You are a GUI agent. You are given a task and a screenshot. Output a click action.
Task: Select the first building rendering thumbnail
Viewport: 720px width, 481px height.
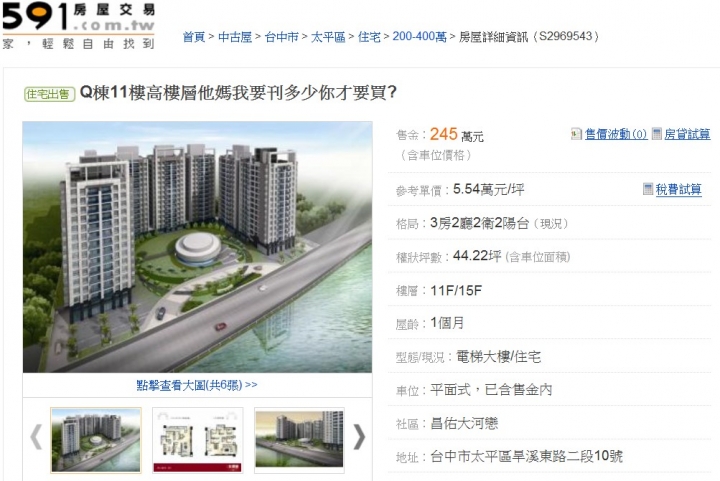coord(96,440)
